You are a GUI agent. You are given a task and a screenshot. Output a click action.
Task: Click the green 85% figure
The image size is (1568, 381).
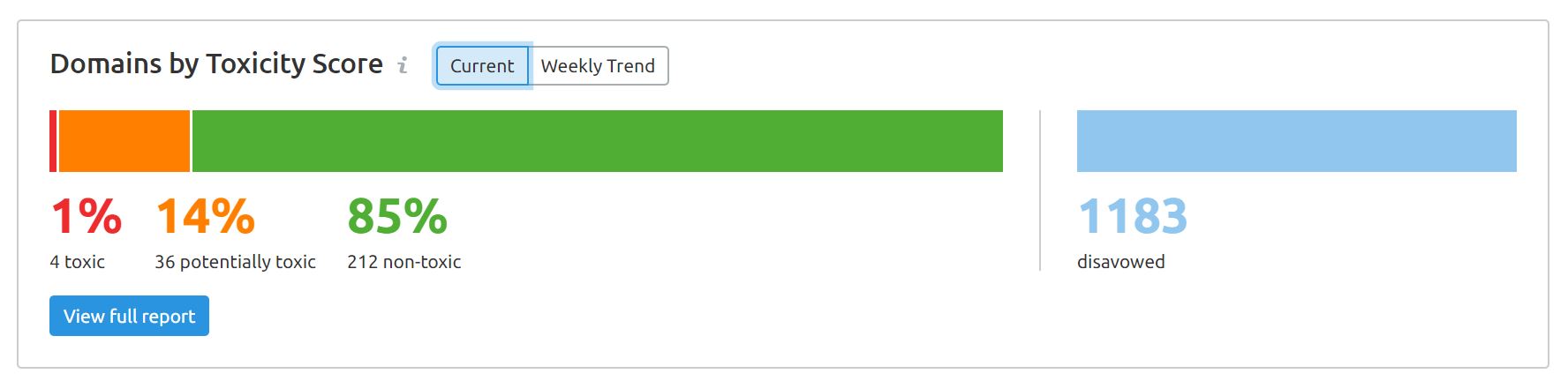397,216
